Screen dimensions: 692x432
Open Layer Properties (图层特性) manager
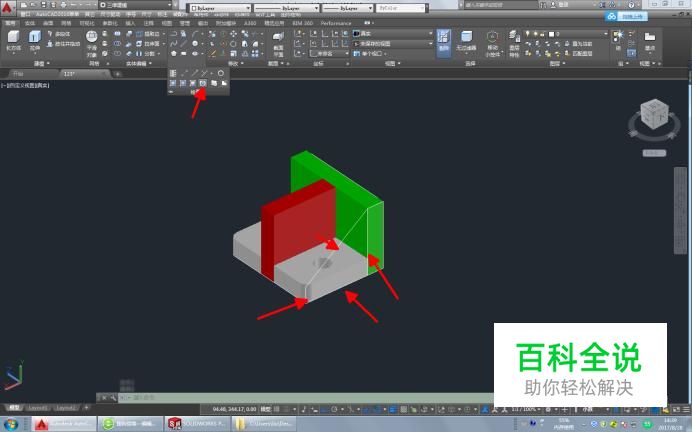point(514,44)
